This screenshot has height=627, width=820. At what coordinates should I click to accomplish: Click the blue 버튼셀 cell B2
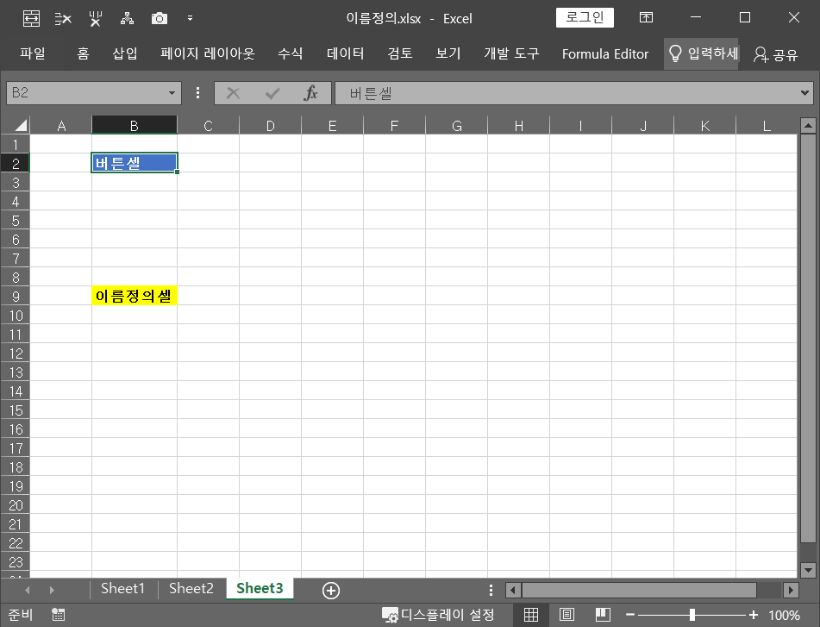pyautogui.click(x=134, y=163)
